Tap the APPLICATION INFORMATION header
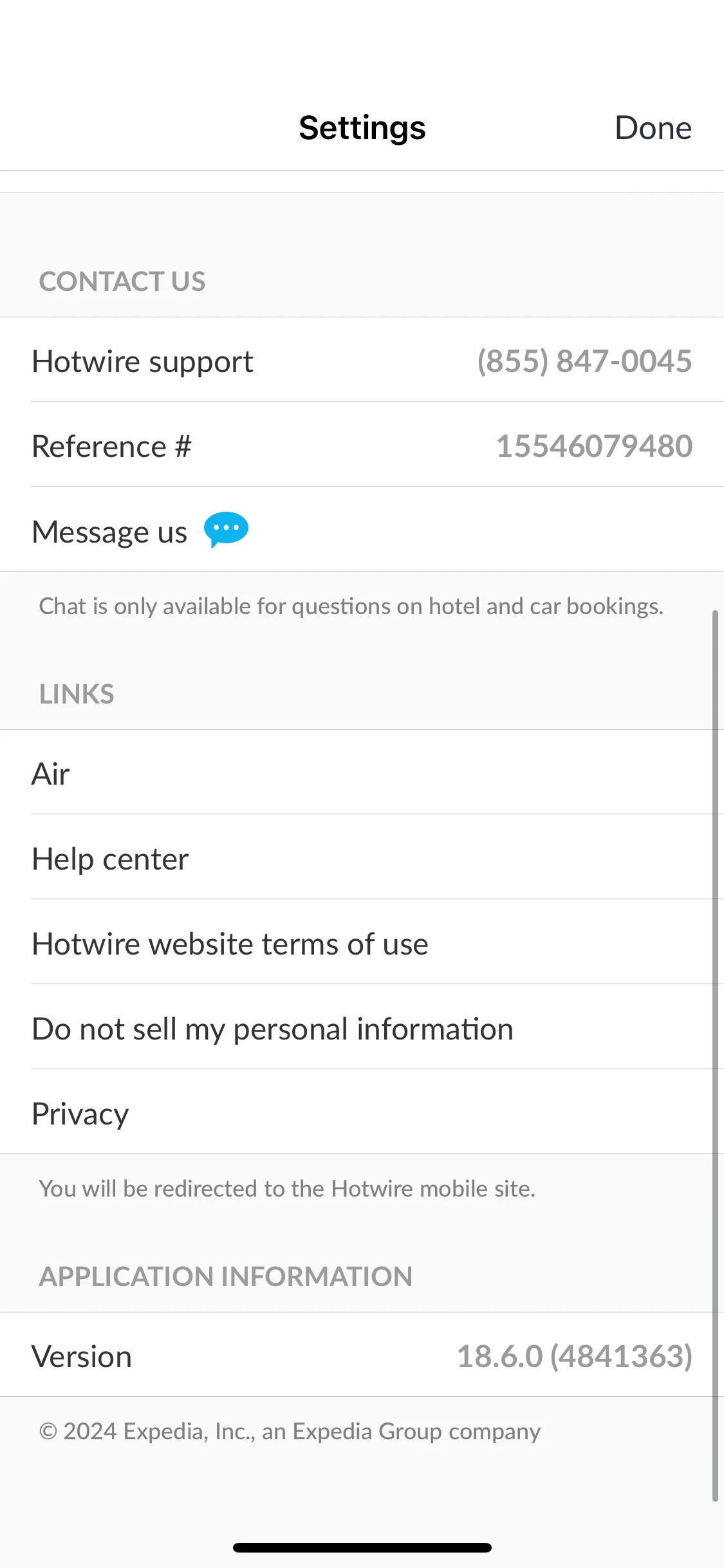 point(226,1276)
